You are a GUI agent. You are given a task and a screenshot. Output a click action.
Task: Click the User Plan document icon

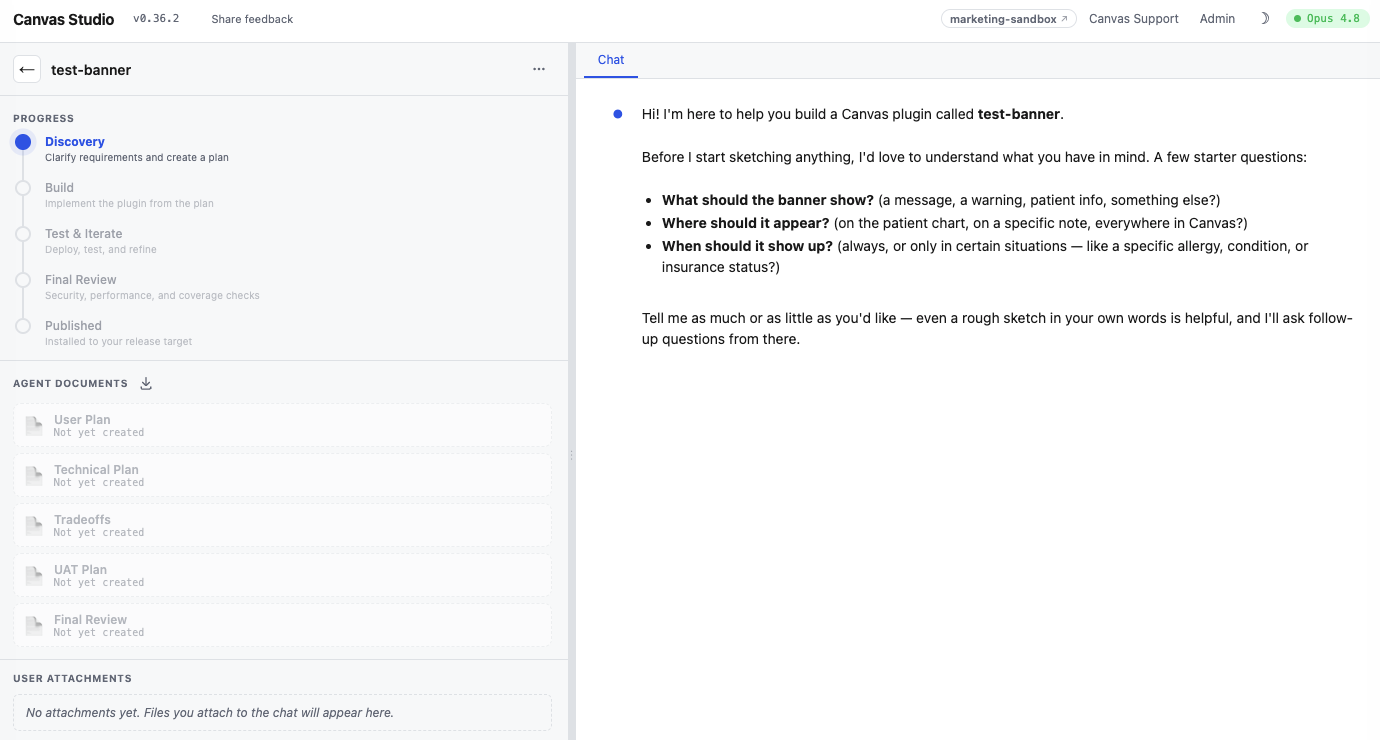pyautogui.click(x=35, y=425)
